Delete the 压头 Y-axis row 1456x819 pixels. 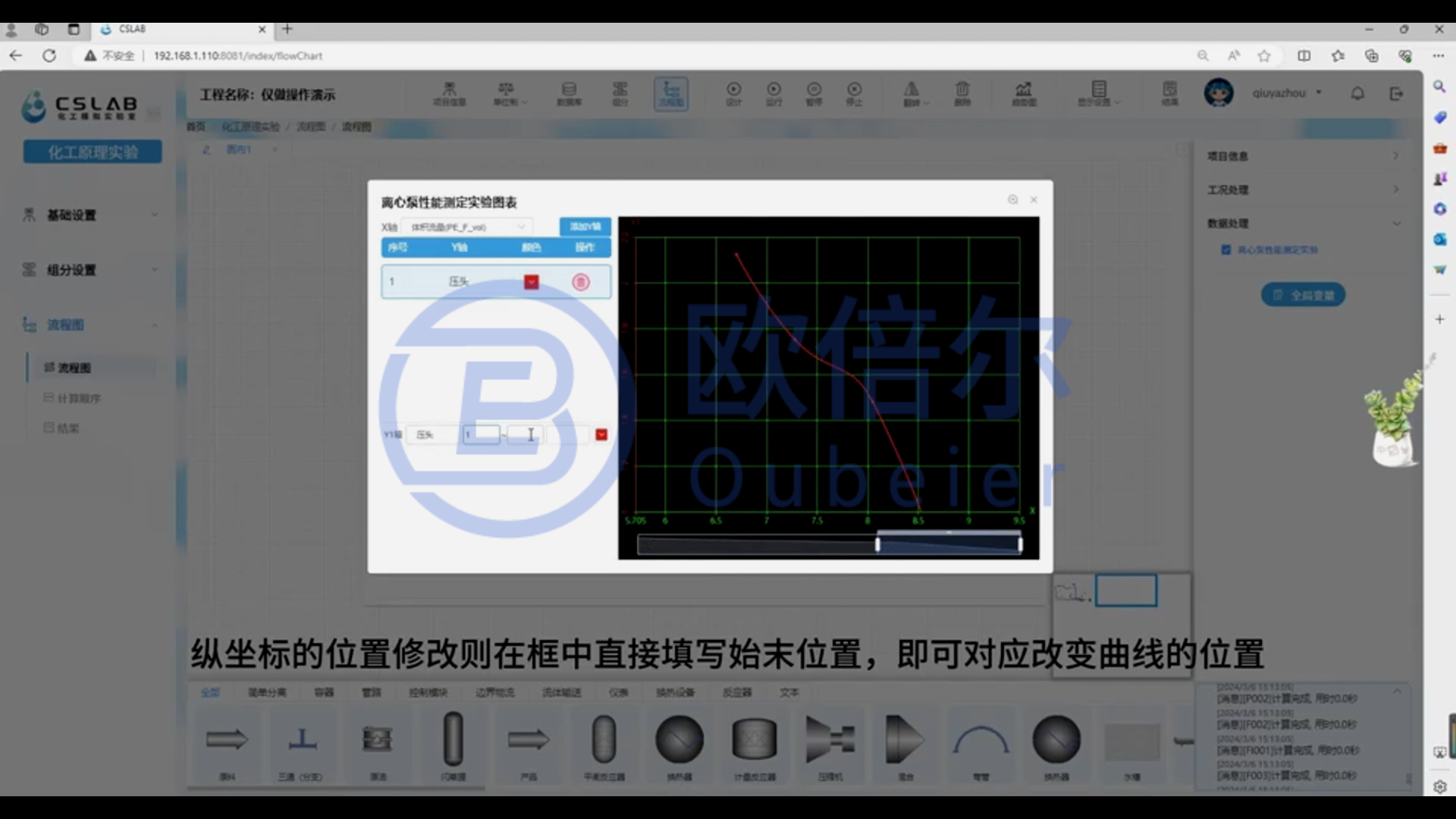[x=581, y=282]
